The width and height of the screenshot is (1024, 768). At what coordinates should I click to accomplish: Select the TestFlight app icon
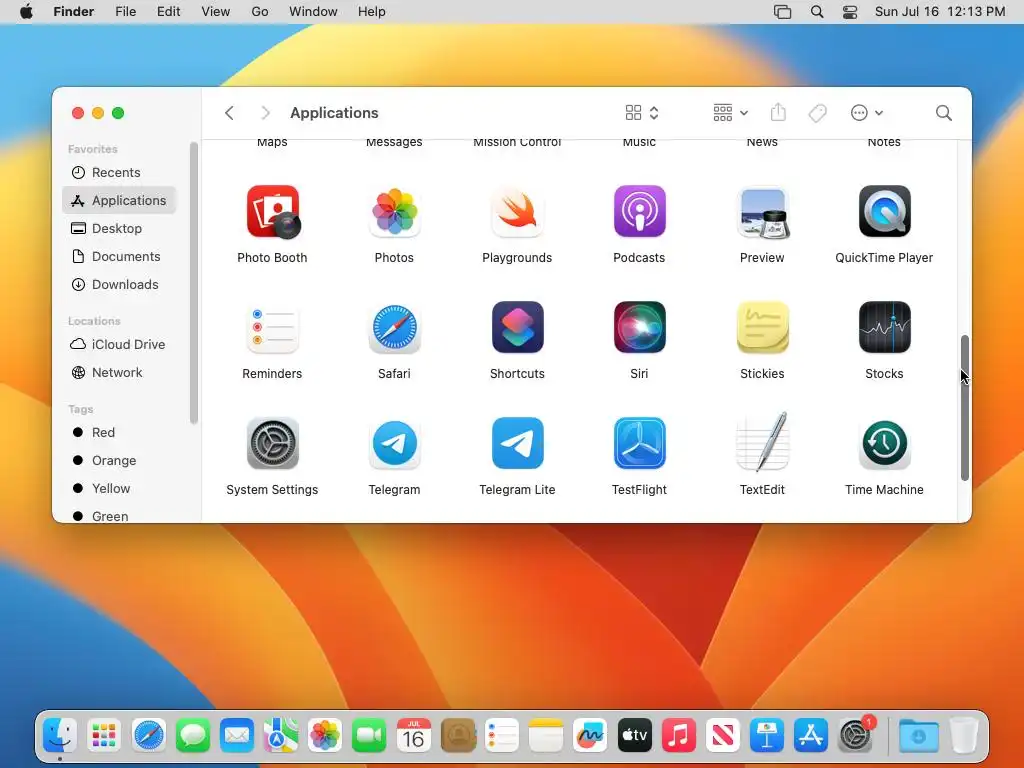639,444
